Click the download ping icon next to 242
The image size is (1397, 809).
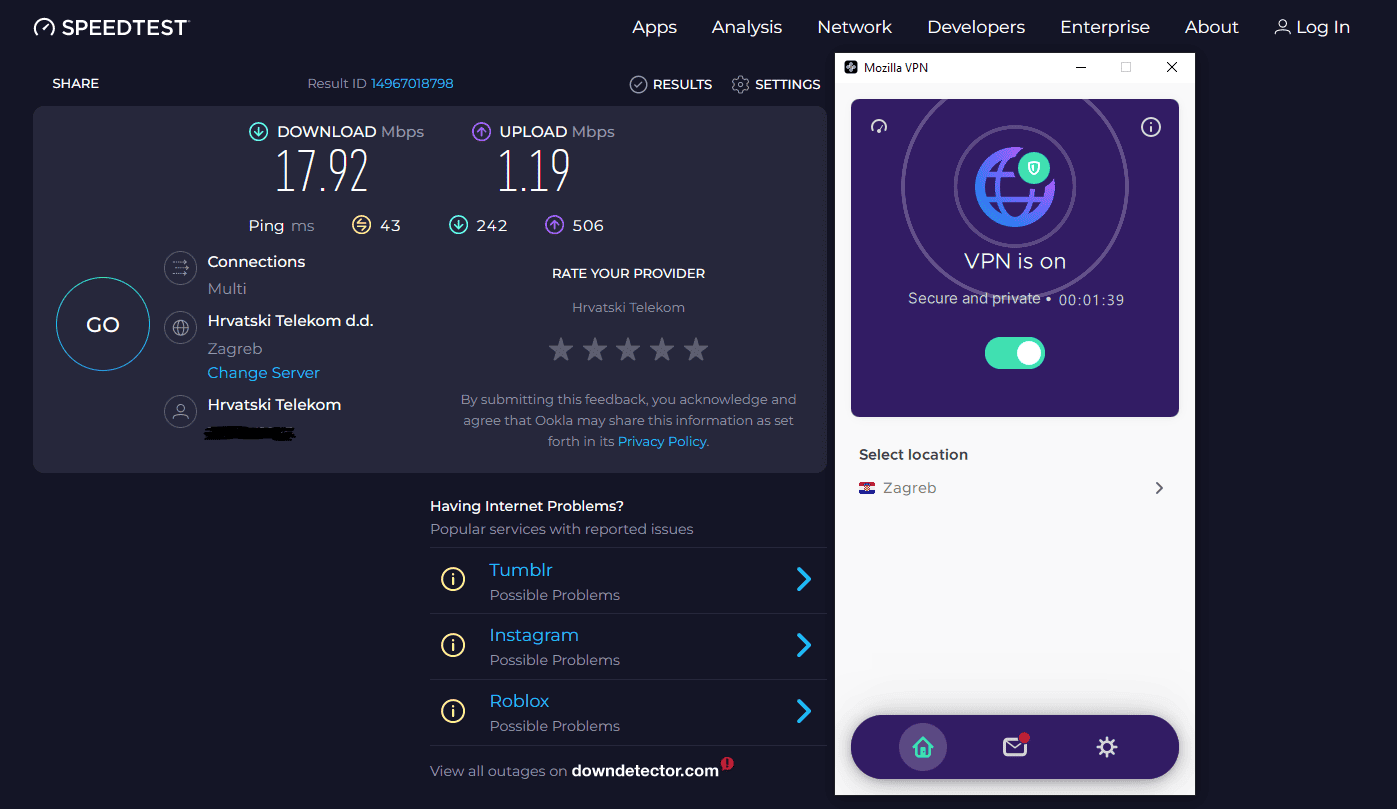coord(458,225)
